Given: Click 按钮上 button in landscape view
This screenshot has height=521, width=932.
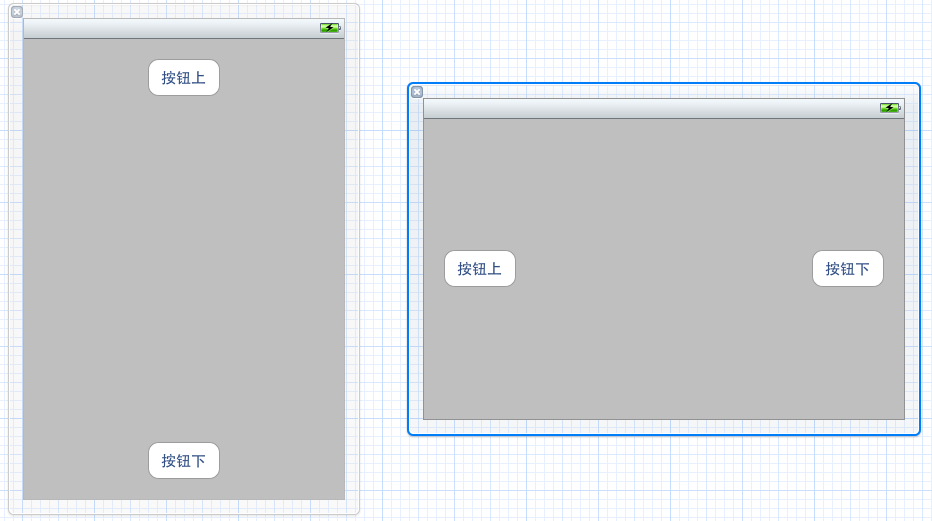Looking at the screenshot, I should (x=480, y=269).
